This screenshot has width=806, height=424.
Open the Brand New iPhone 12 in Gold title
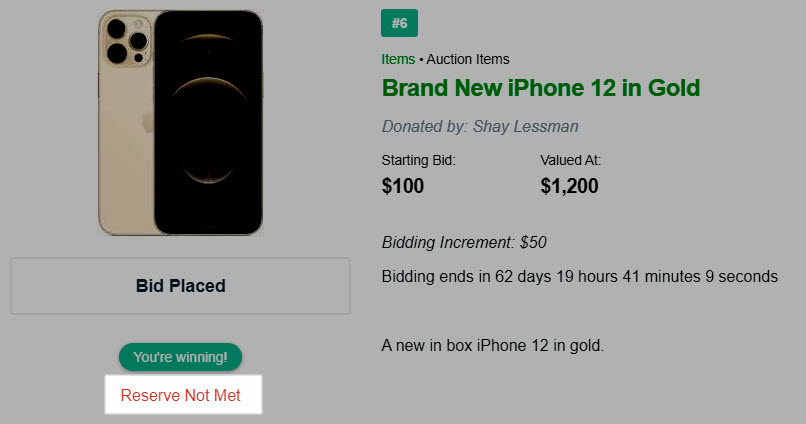tap(541, 88)
